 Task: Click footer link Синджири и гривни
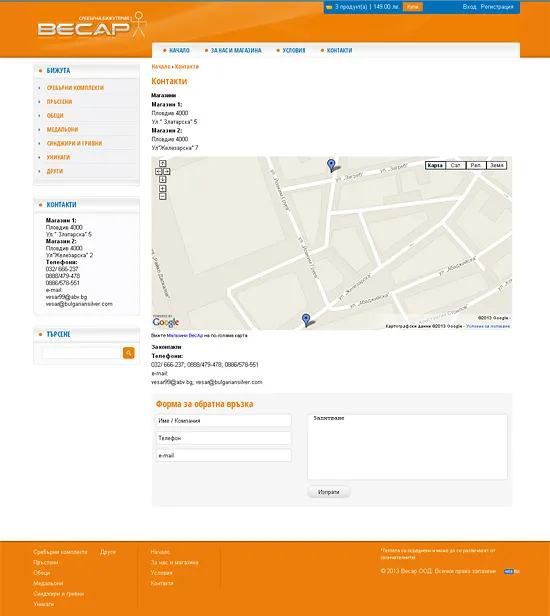[59, 594]
